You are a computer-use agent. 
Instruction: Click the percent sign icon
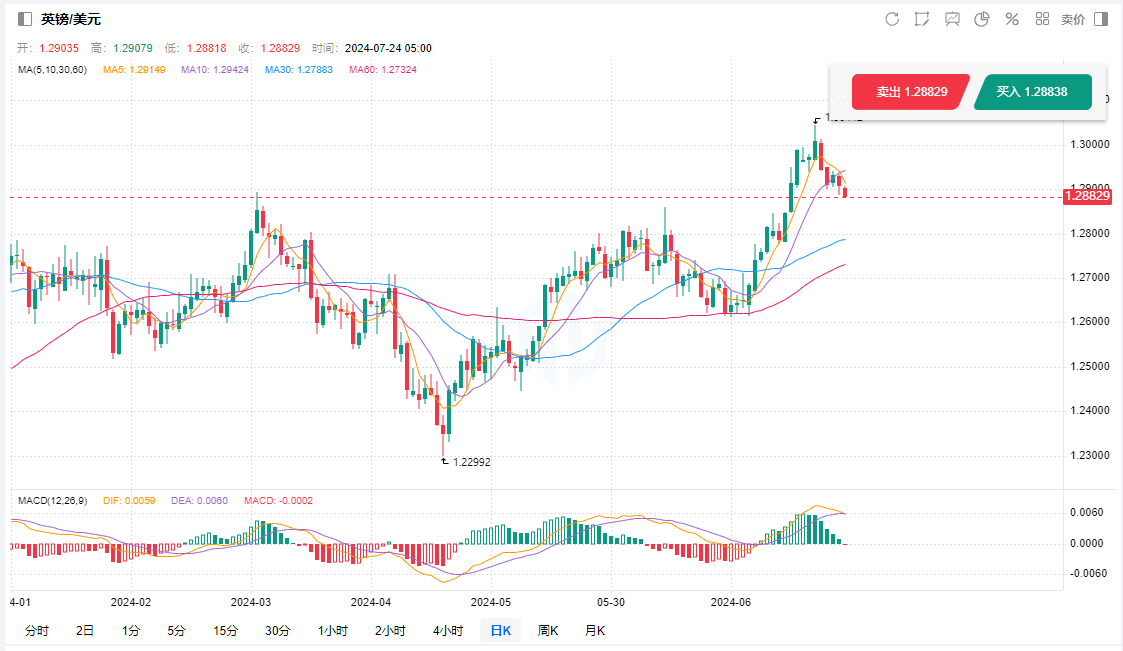[x=1012, y=19]
